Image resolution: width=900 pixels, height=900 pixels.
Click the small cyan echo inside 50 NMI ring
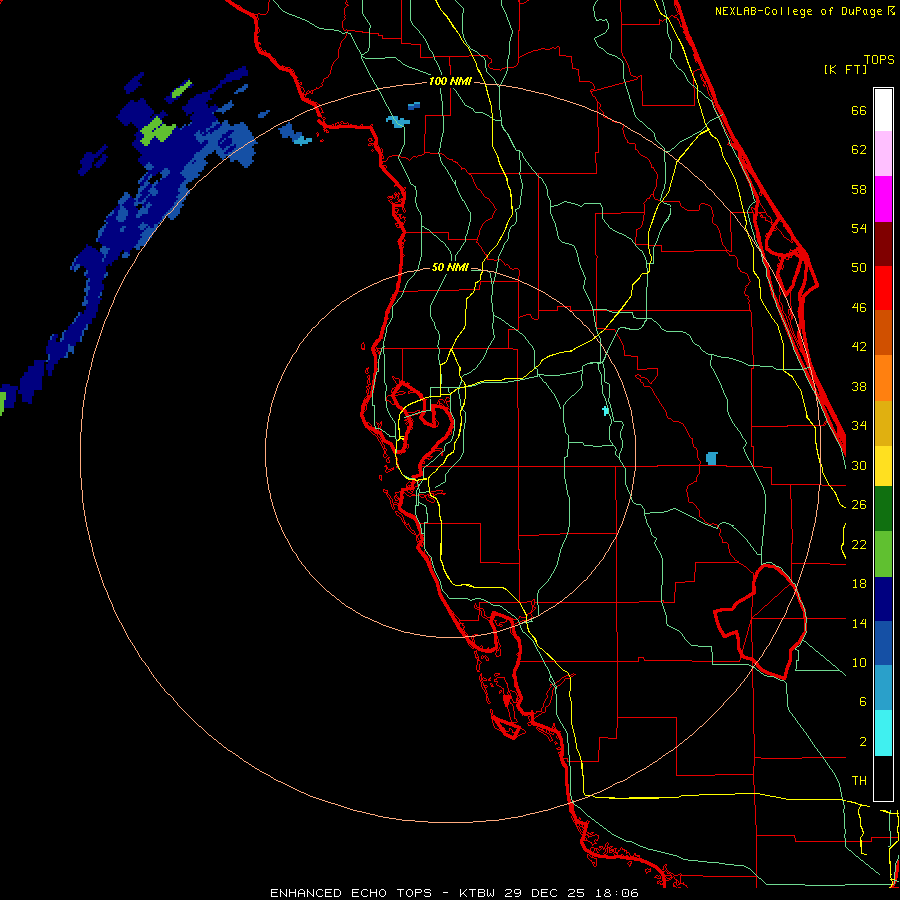(605, 410)
